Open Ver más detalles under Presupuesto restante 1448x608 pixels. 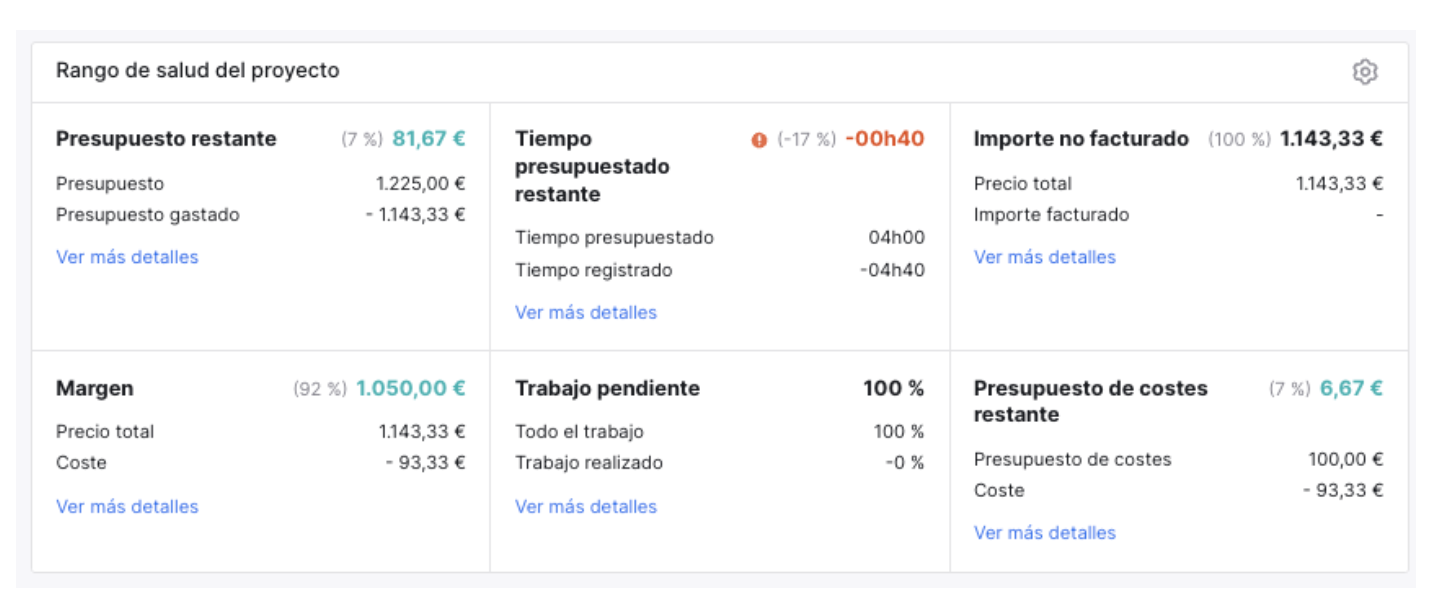(127, 257)
